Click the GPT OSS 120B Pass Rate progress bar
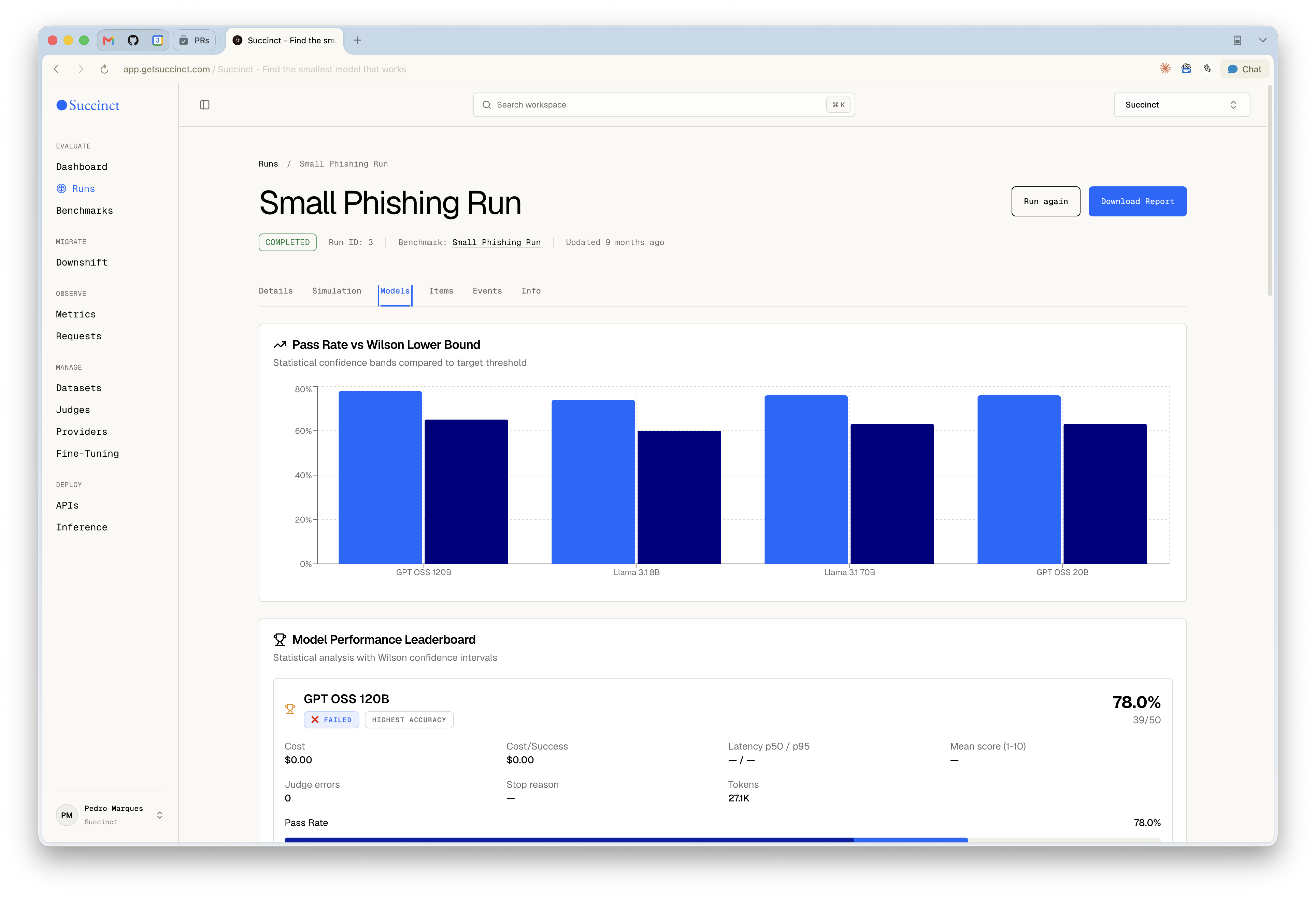 pos(722,840)
